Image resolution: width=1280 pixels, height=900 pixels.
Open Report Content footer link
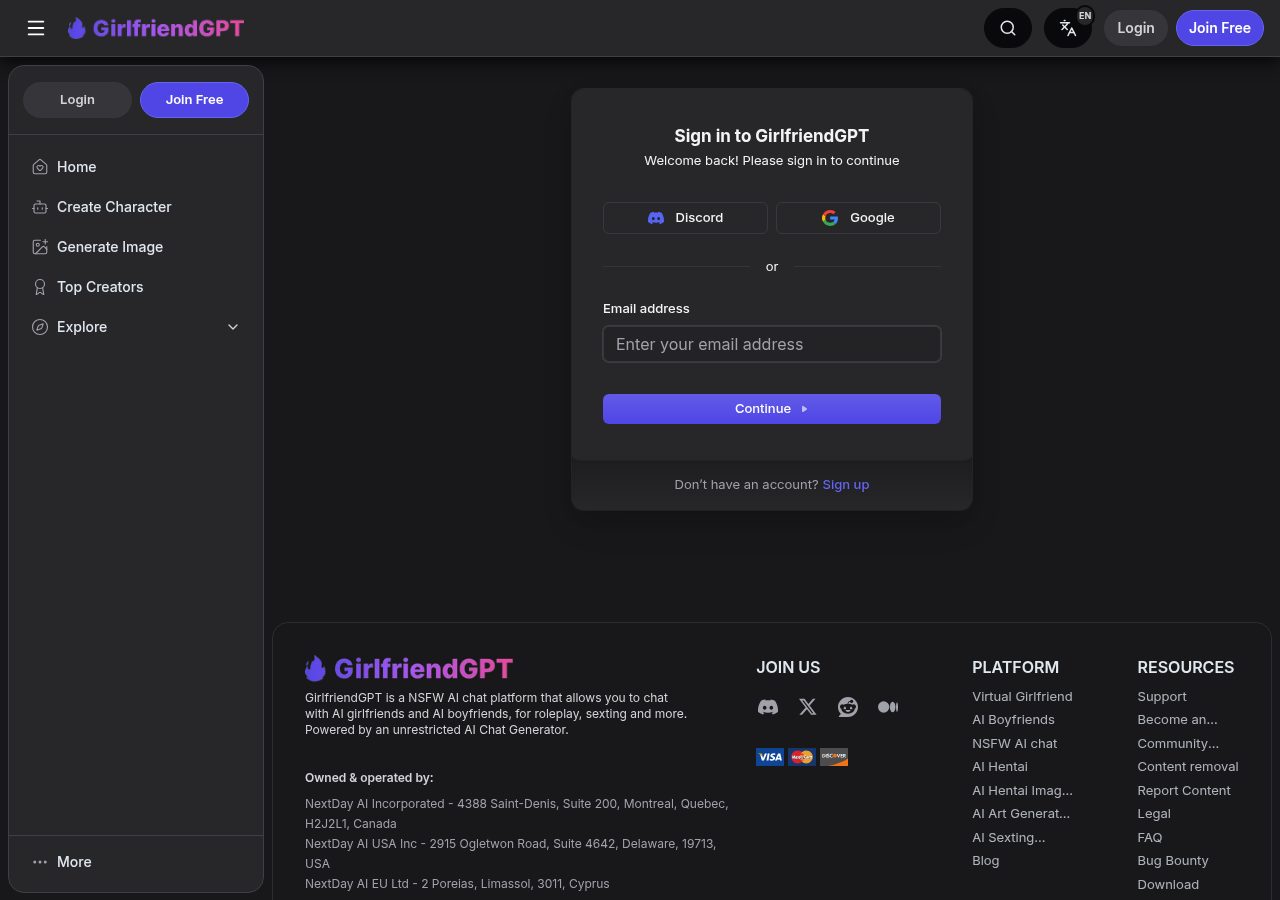(x=1184, y=791)
